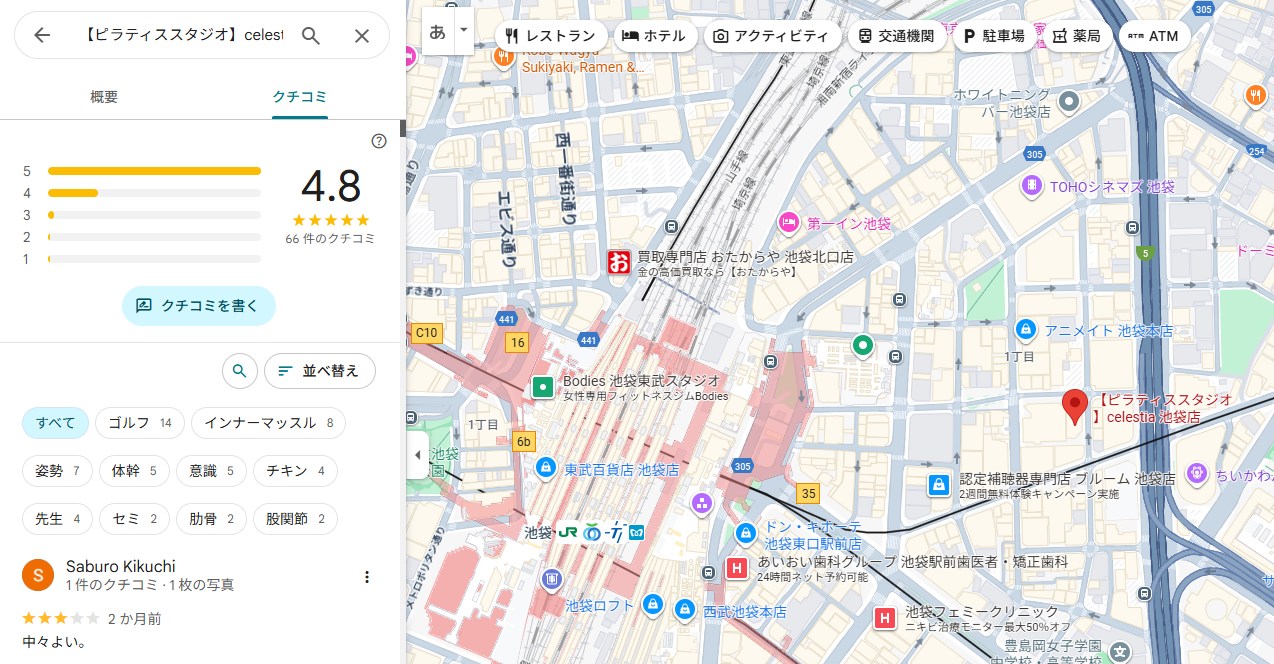Open the 並べ替え sort menu
Viewport: 1274px width, 664px height.
(x=319, y=371)
